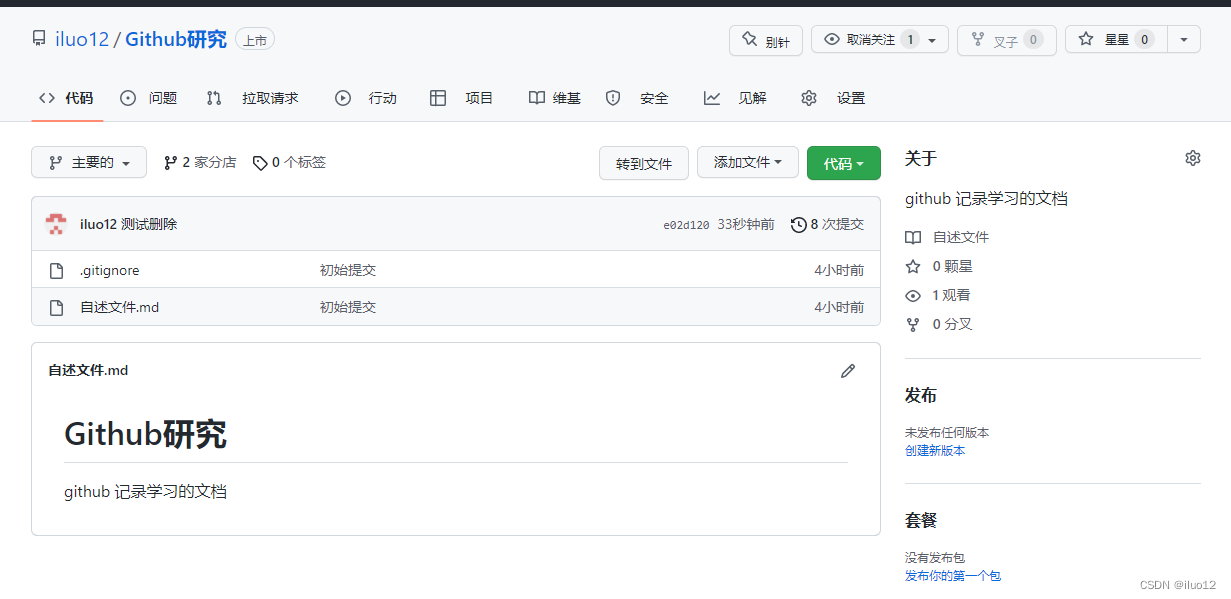This screenshot has width=1231, height=599.
Task: Click the Github研究 readme heading
Action: [x=145, y=434]
